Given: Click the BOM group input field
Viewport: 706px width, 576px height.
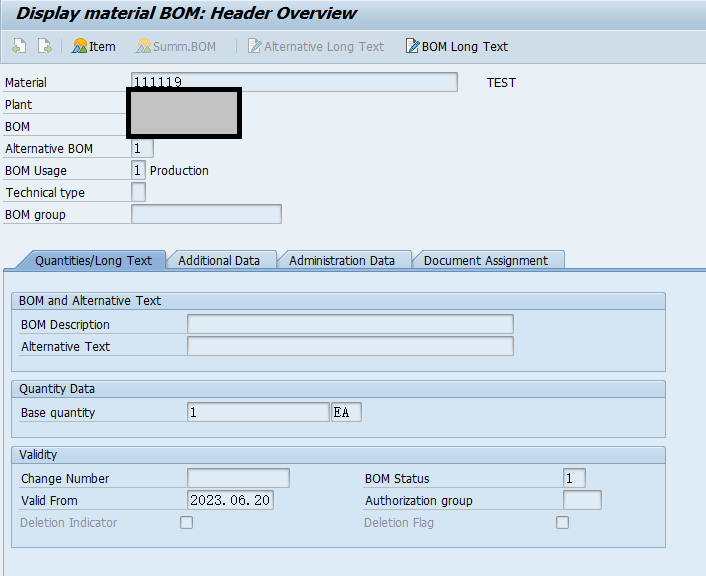Looking at the screenshot, I should click(x=206, y=214).
